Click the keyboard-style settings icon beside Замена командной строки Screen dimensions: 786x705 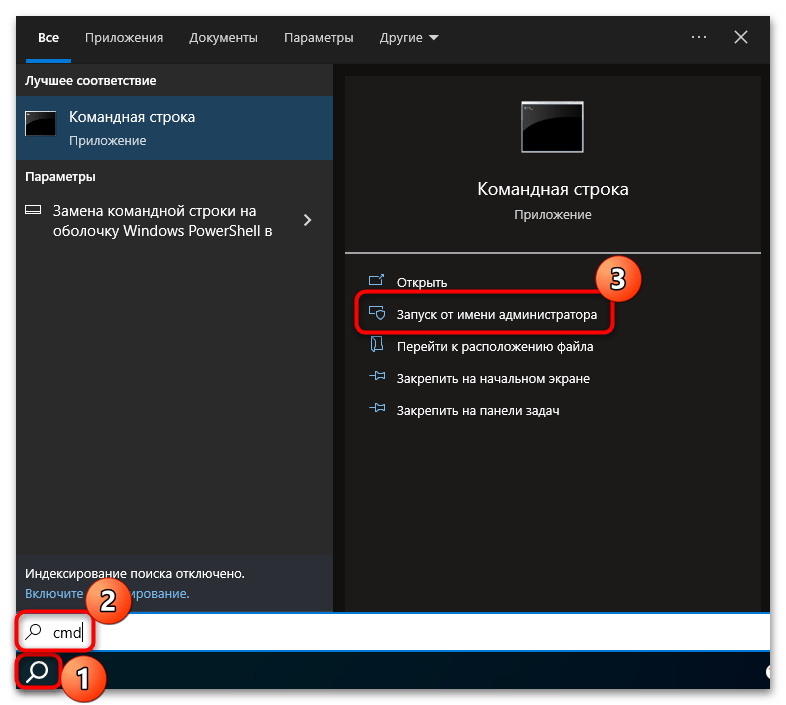(33, 210)
